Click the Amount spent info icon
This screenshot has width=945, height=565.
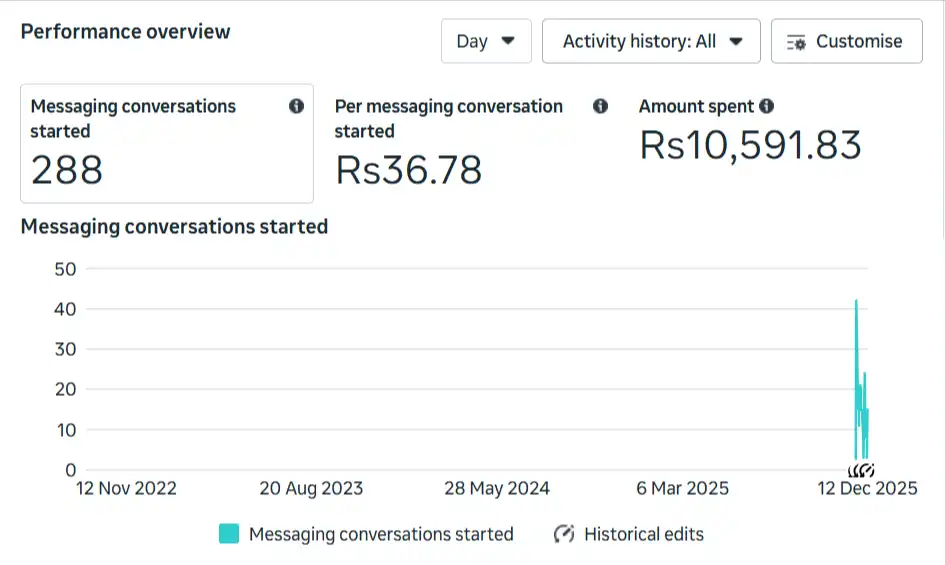click(766, 106)
